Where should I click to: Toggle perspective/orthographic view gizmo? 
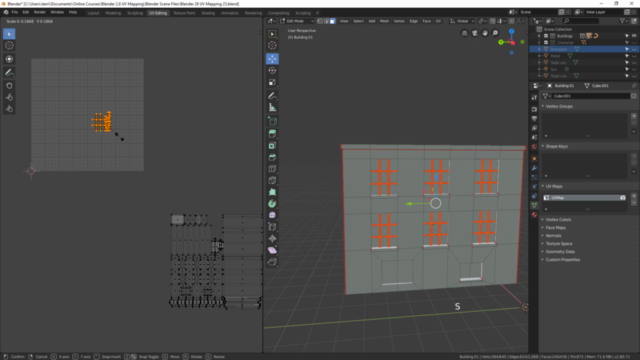click(464, 33)
